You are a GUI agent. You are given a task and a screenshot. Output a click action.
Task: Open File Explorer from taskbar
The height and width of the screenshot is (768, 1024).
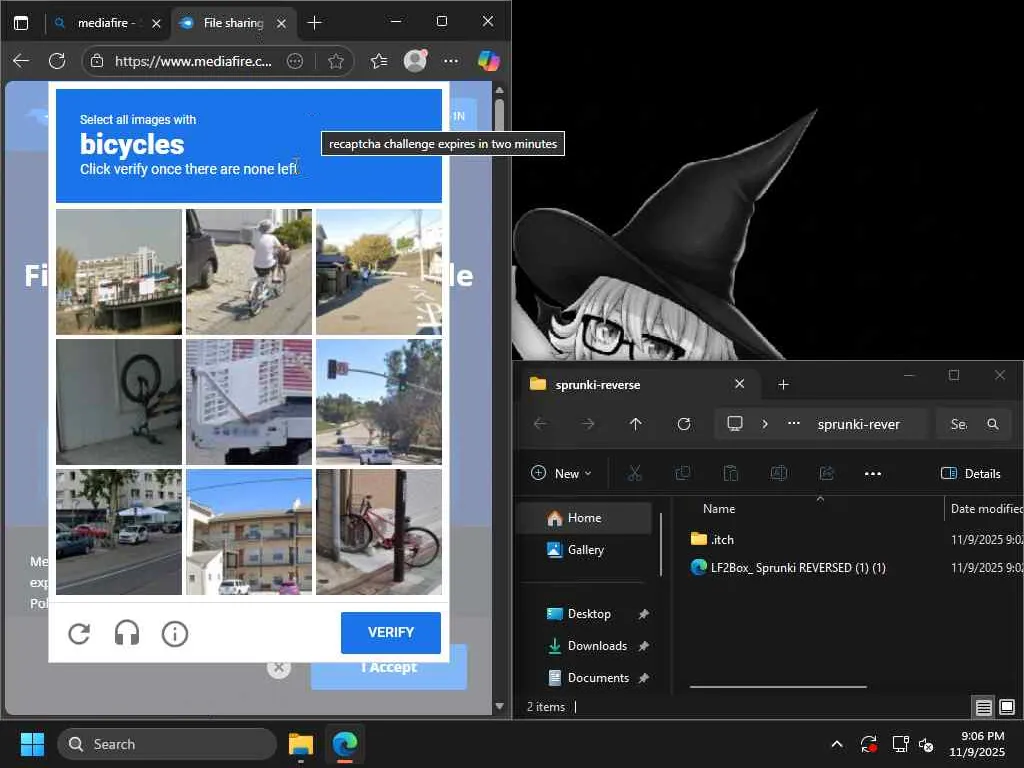tap(301, 744)
